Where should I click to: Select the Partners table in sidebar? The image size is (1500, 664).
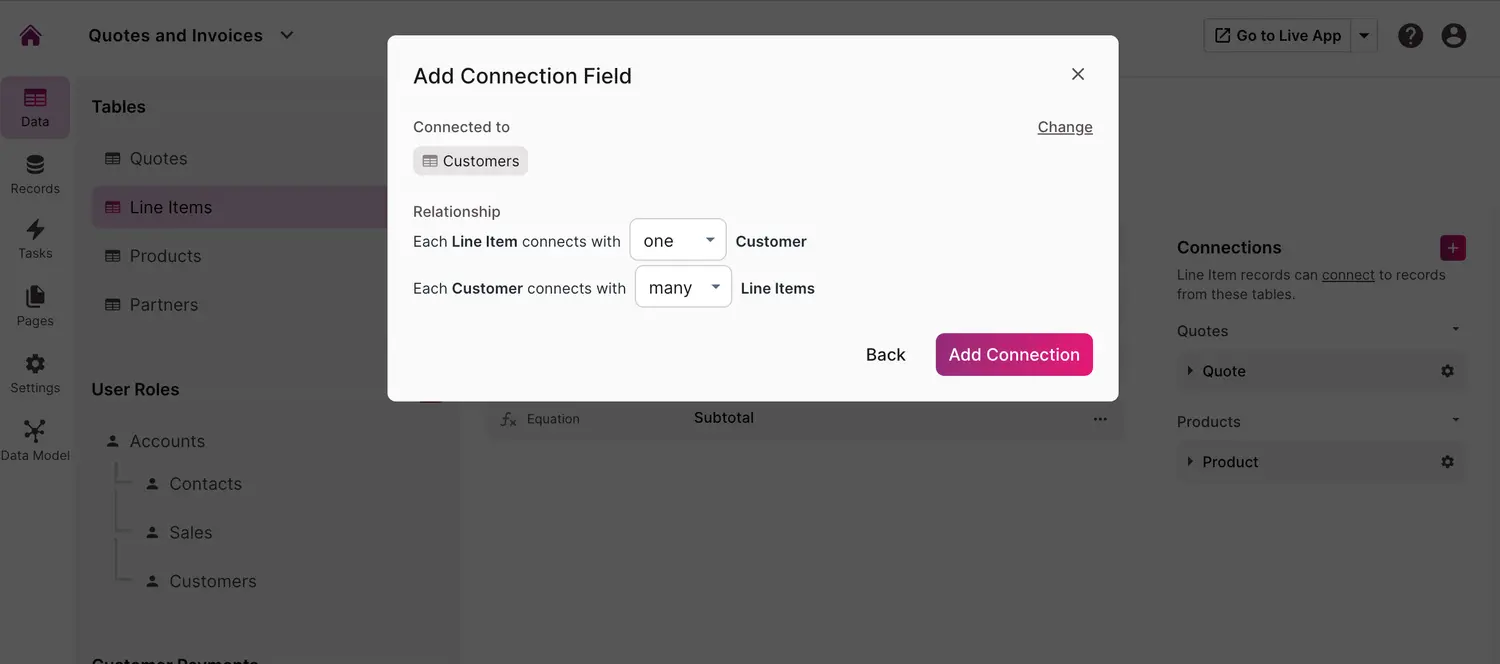(x=163, y=305)
